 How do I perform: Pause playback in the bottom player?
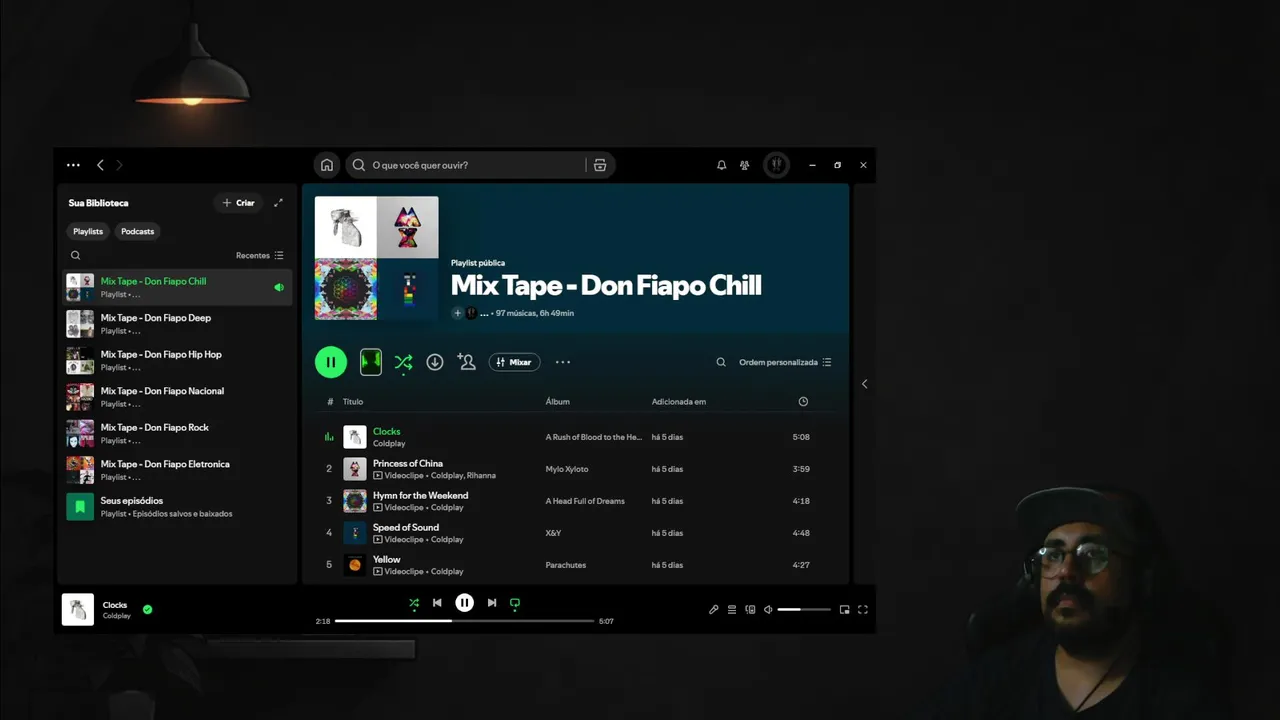465,603
